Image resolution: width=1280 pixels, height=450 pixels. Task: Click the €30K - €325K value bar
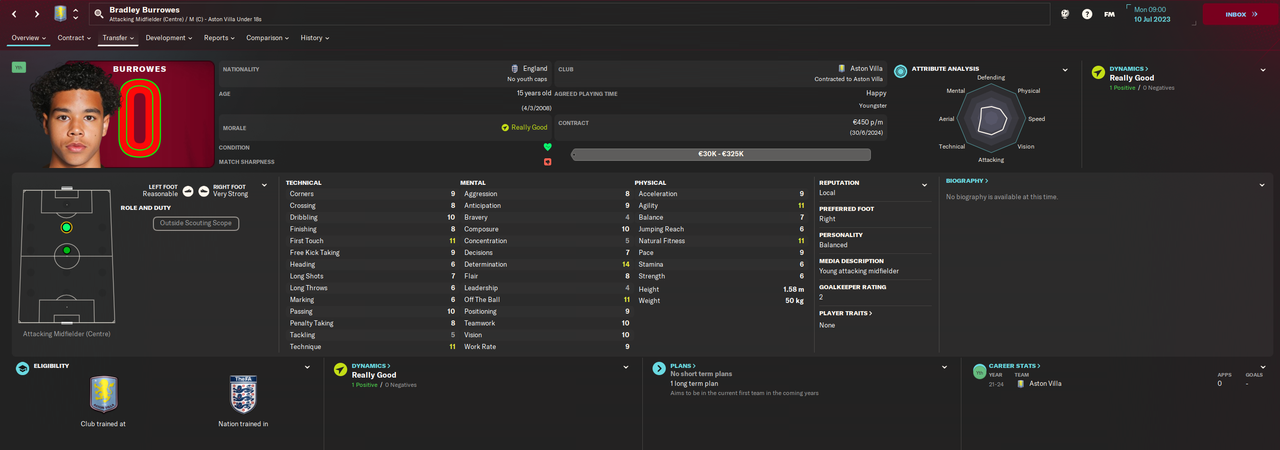[x=720, y=154]
